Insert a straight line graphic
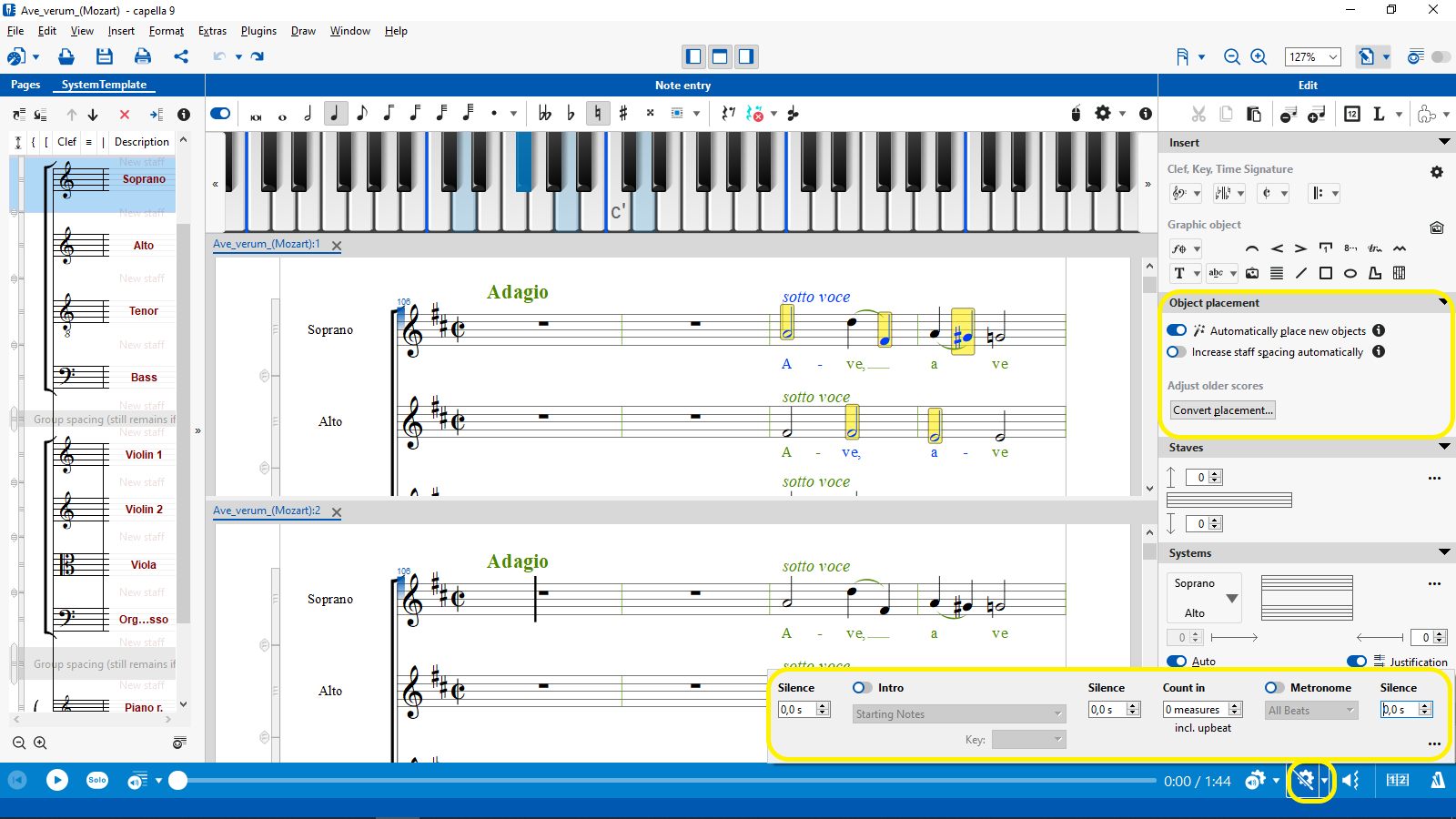 [1301, 273]
